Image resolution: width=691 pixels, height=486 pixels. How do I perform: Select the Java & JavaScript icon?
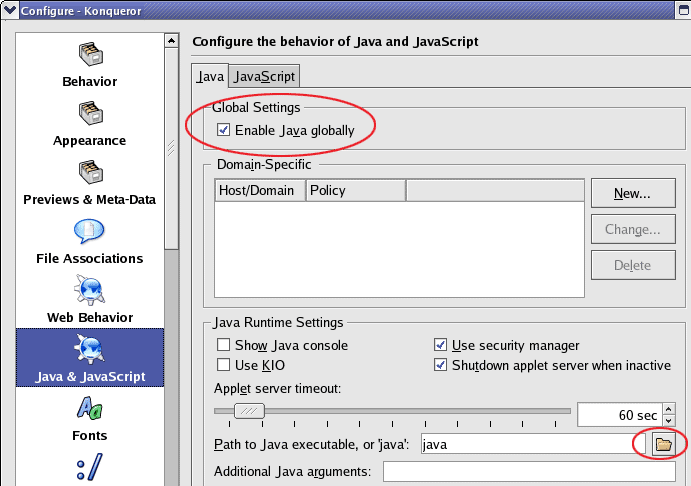89,350
